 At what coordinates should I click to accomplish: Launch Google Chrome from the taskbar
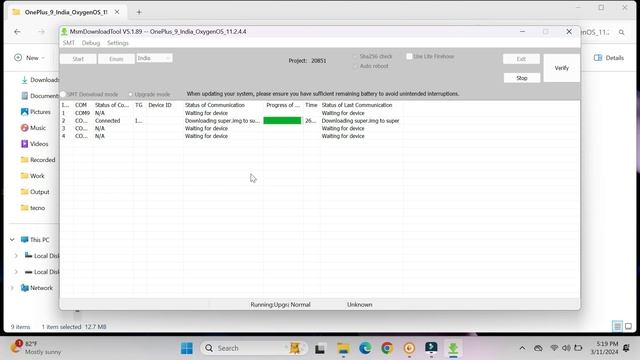pyautogui.click(x=387, y=348)
